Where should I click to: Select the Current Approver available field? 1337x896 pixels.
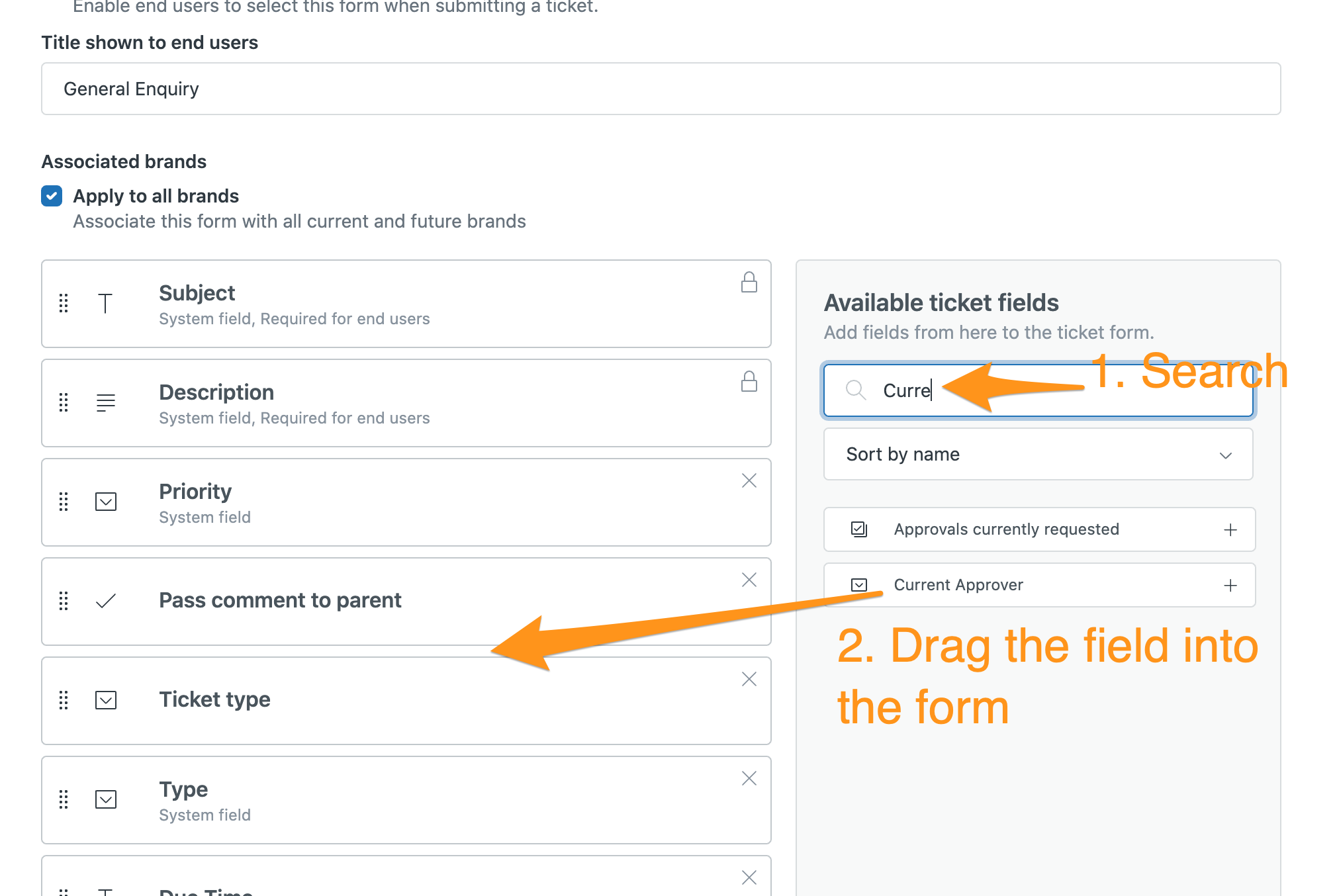(1039, 585)
